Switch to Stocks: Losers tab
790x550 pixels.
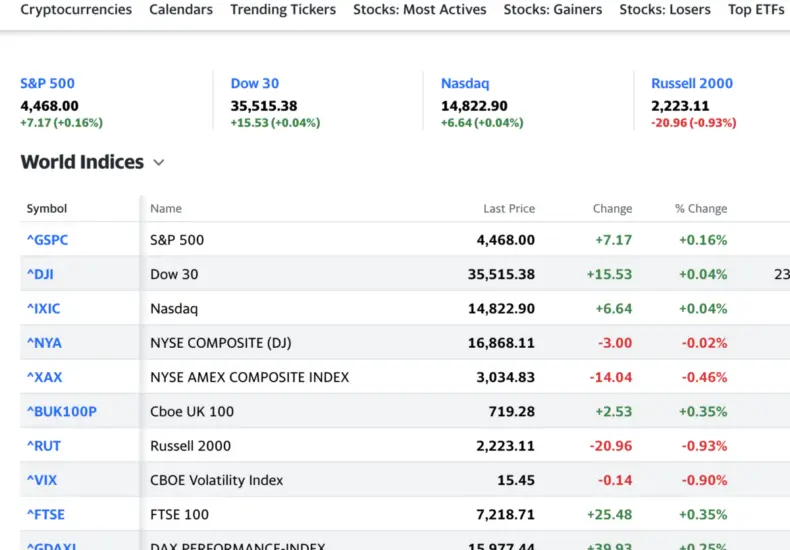tap(665, 10)
